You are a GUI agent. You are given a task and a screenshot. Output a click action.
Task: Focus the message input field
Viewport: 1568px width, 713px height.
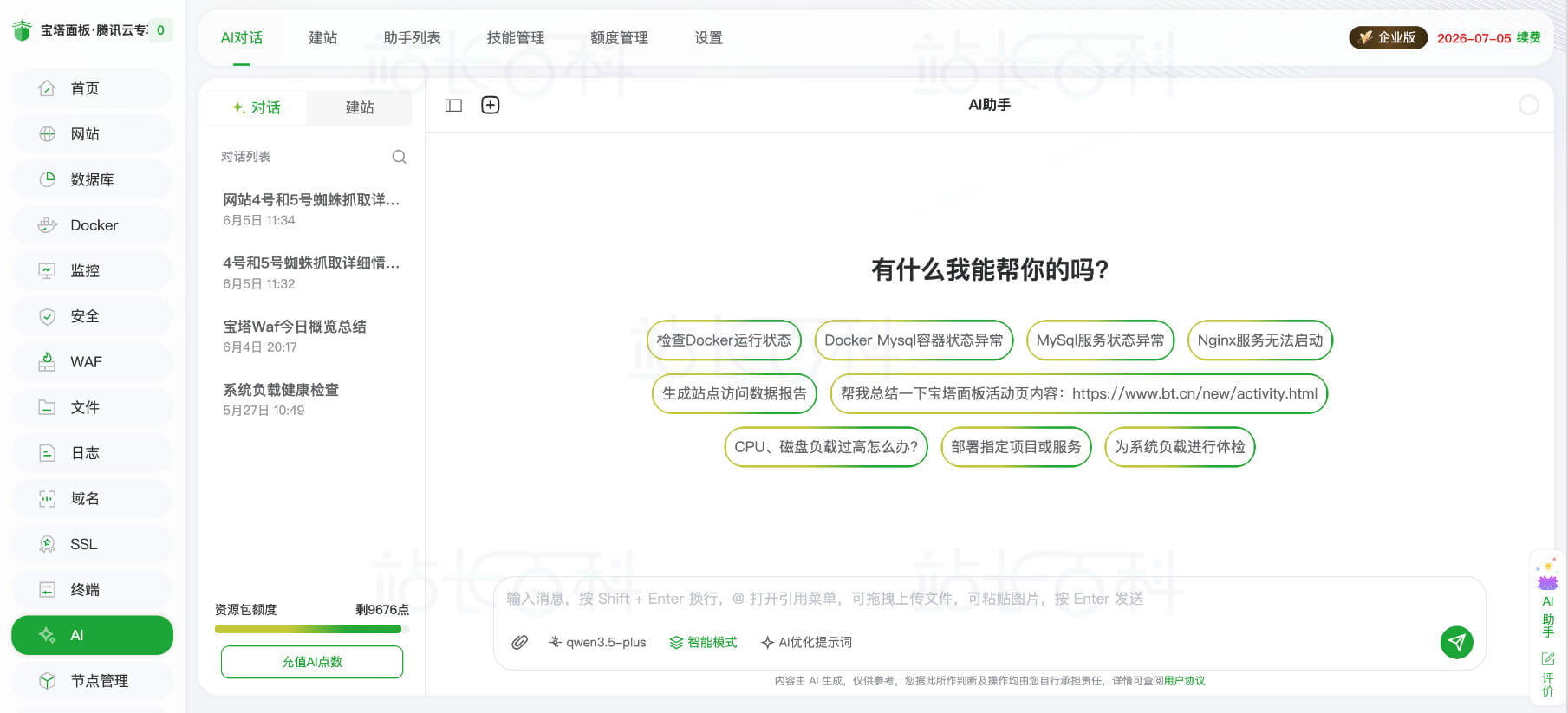988,599
